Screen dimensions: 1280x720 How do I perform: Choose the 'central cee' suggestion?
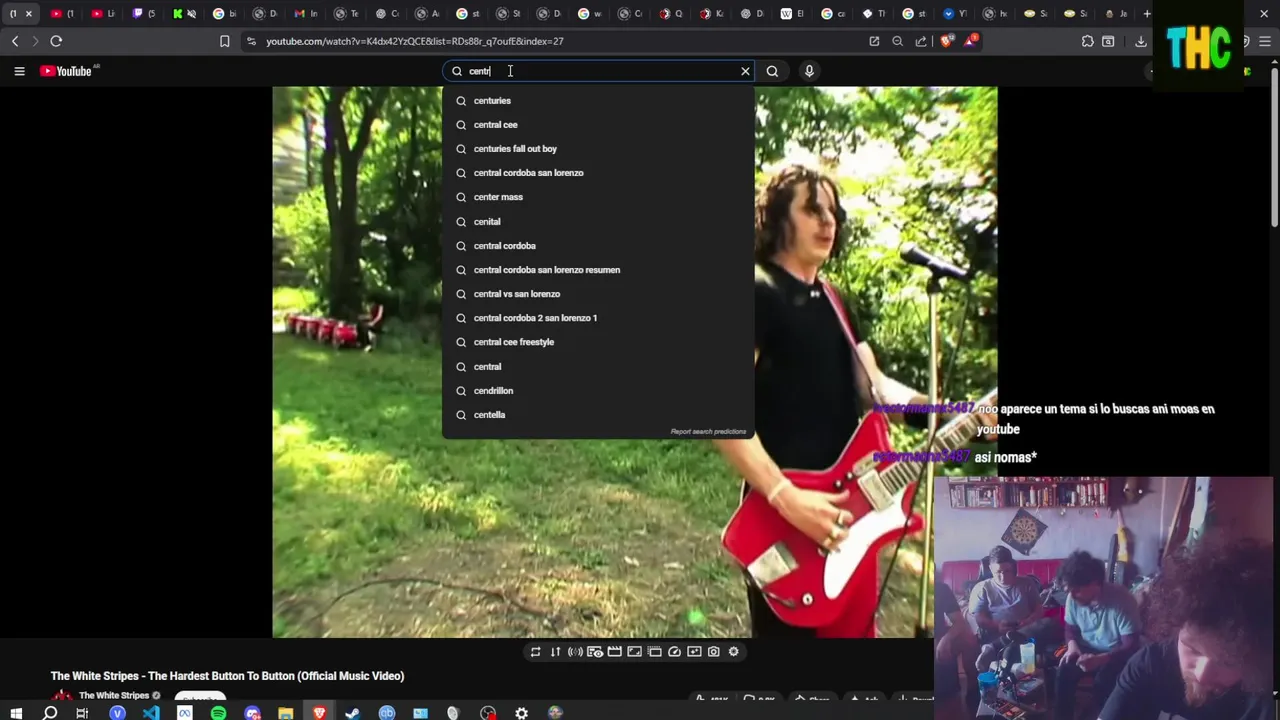tap(598, 124)
